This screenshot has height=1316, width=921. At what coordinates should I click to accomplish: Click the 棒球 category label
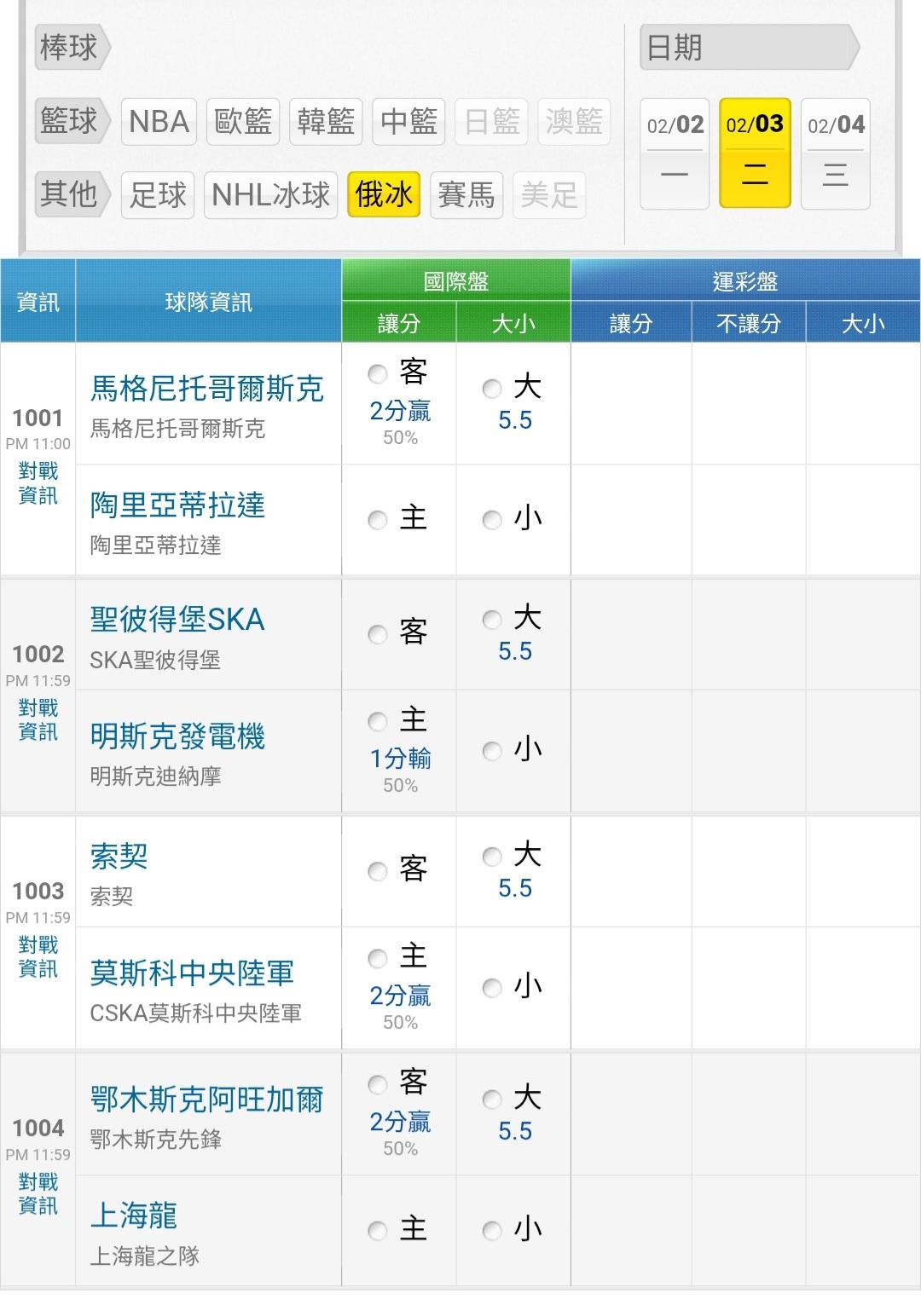(68, 47)
